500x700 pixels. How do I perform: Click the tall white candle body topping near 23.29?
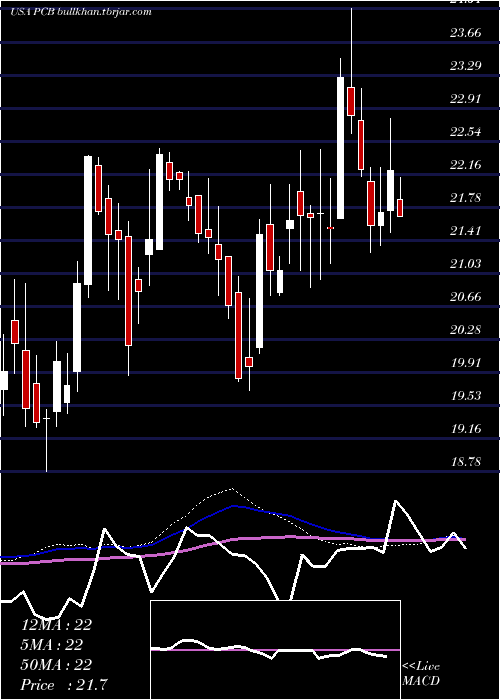pyautogui.click(x=341, y=148)
